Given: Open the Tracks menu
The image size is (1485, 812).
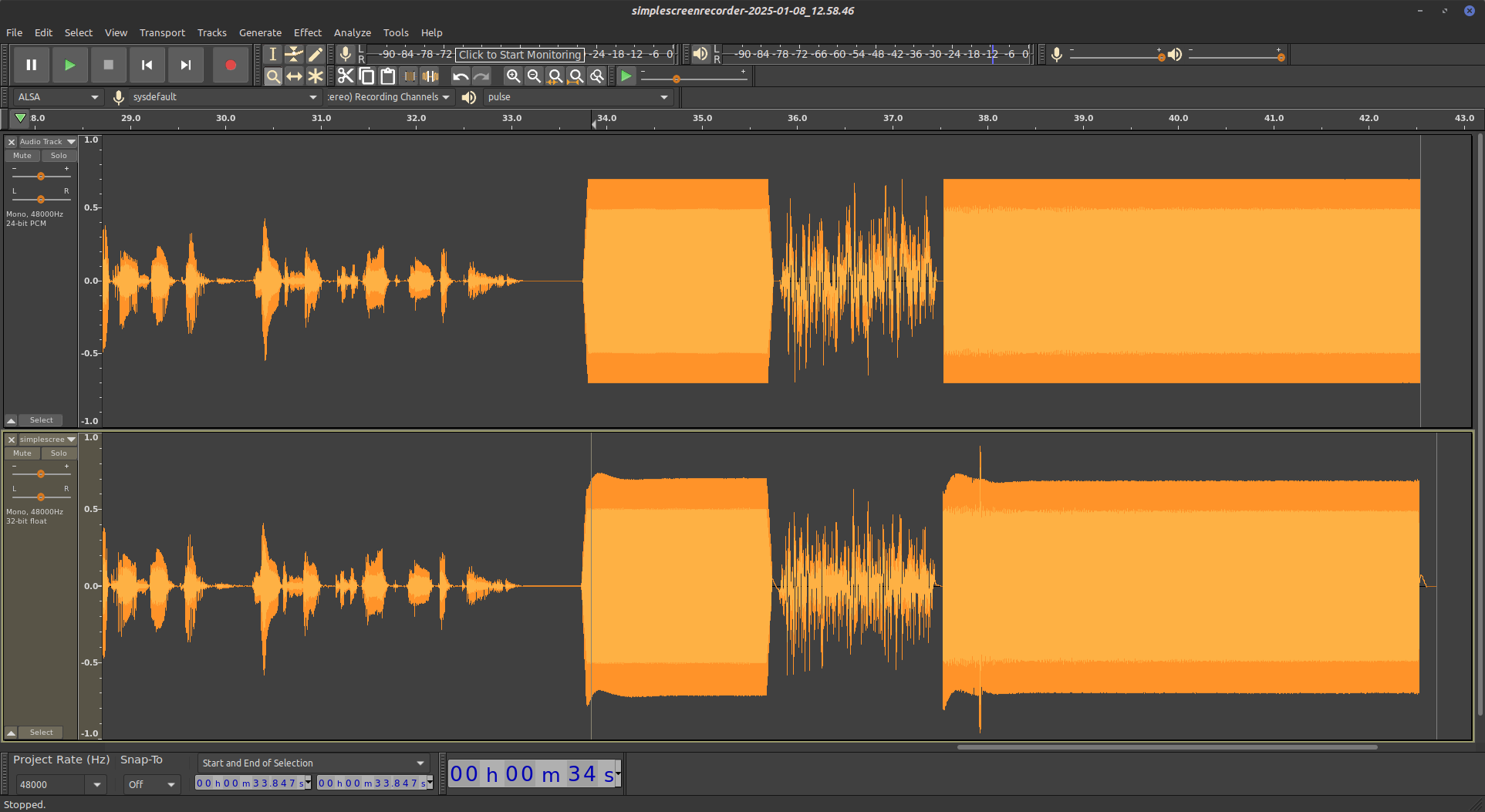Looking at the screenshot, I should pos(211,32).
